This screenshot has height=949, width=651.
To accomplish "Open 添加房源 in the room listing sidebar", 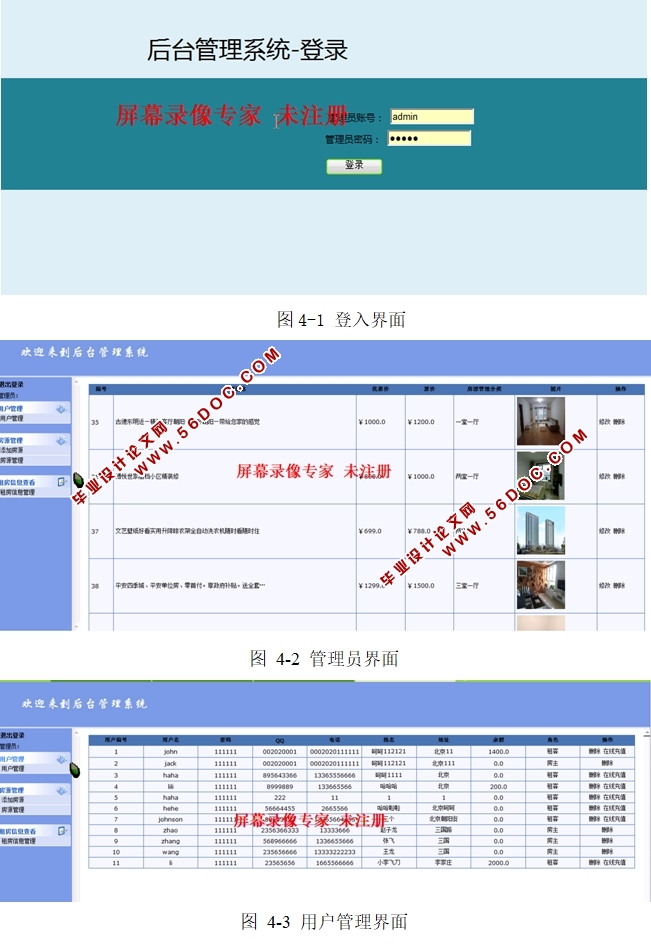I will 13,451.
